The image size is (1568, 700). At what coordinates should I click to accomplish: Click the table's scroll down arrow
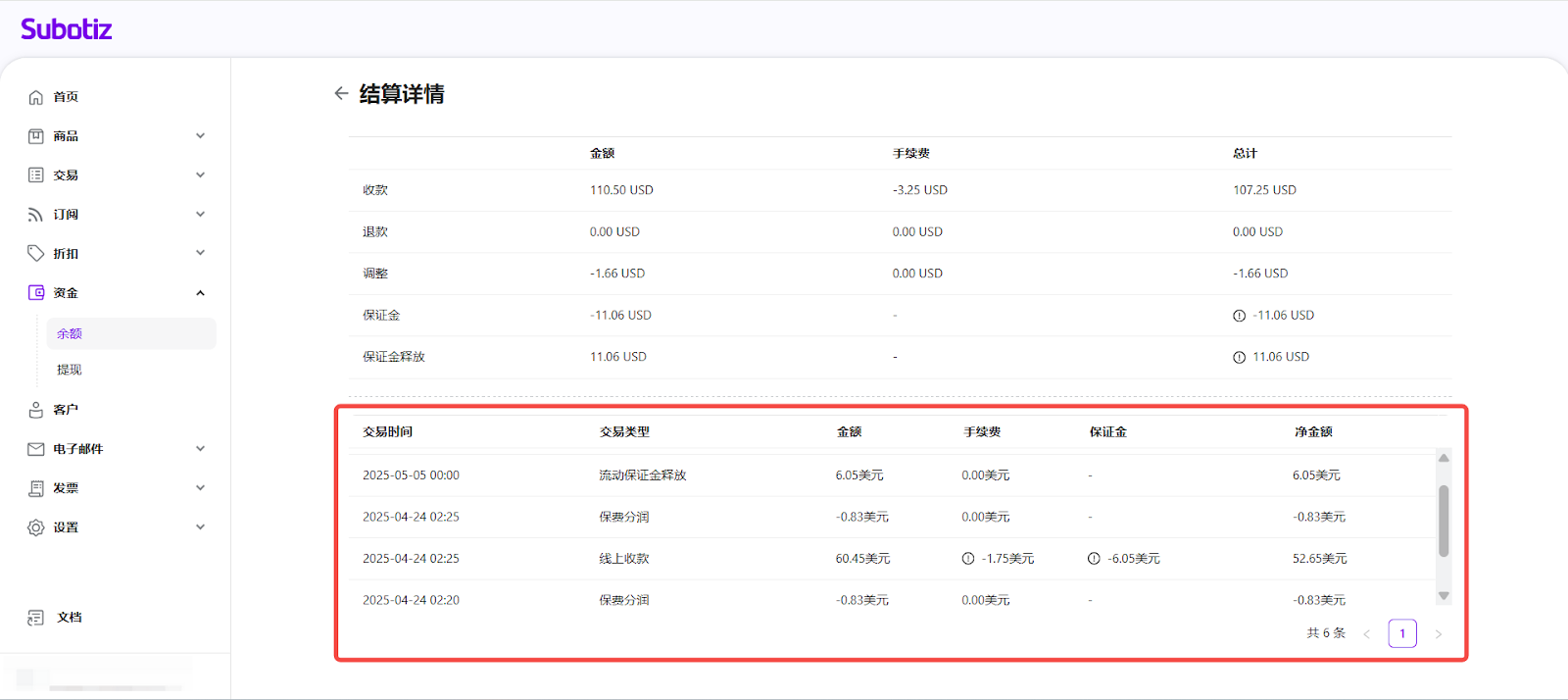click(1444, 596)
